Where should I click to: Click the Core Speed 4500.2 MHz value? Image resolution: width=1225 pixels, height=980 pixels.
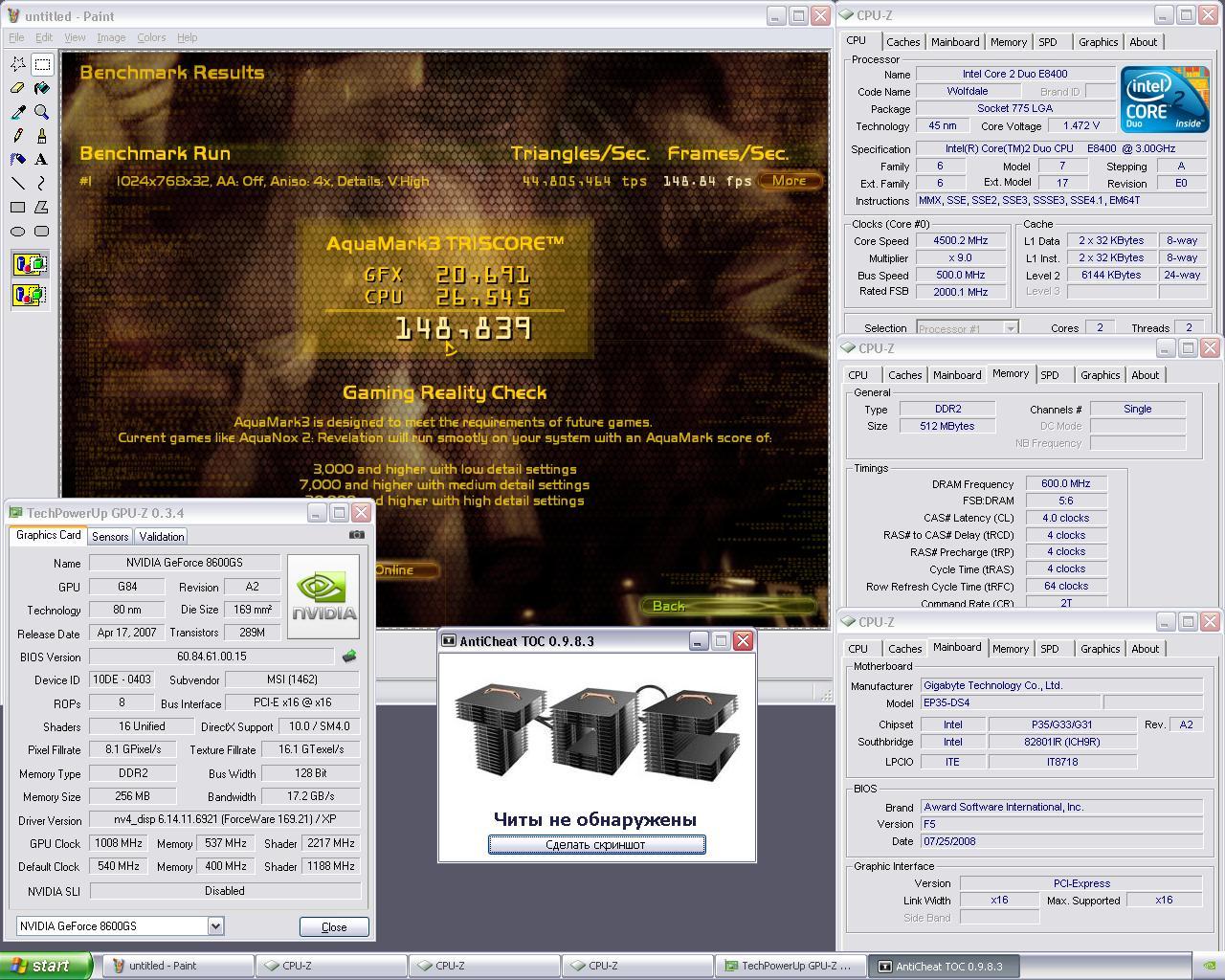pos(961,241)
